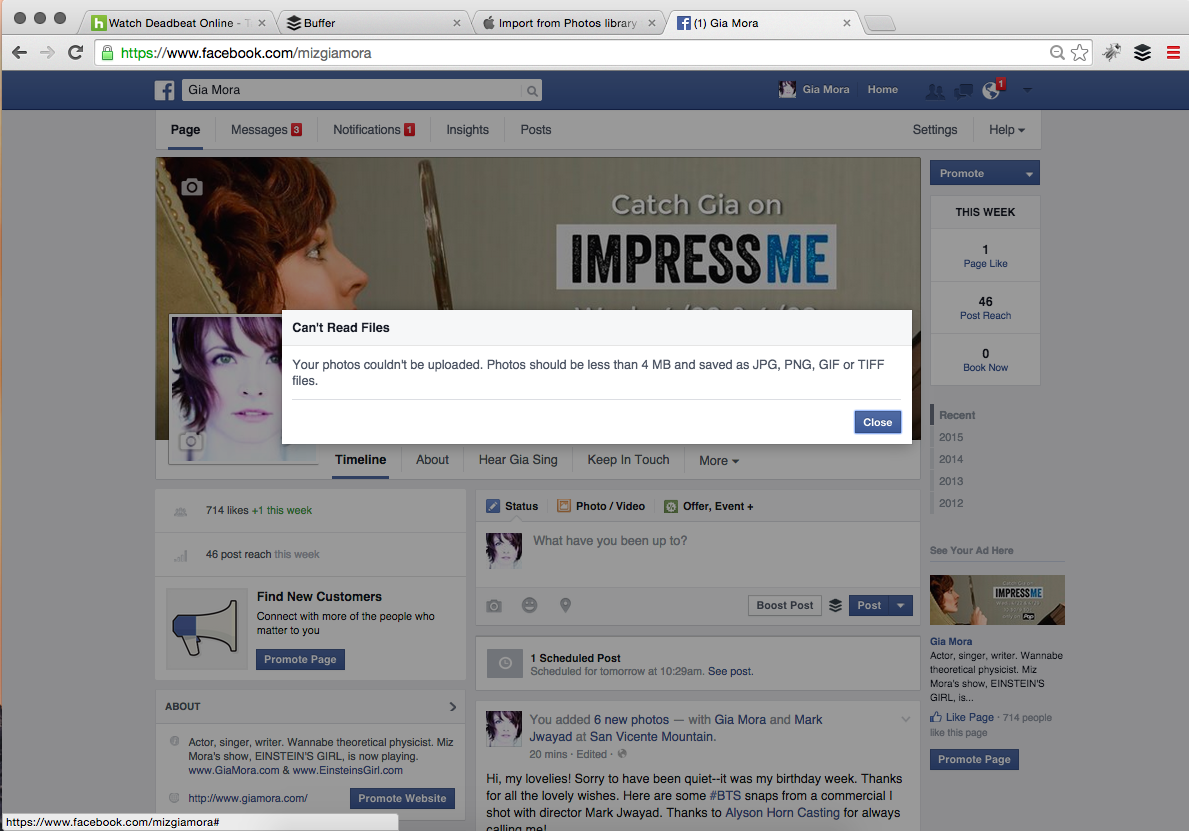Screen dimensions: 1189x831
Task: Open 6 new photos link
Action: pyautogui.click(x=631, y=720)
